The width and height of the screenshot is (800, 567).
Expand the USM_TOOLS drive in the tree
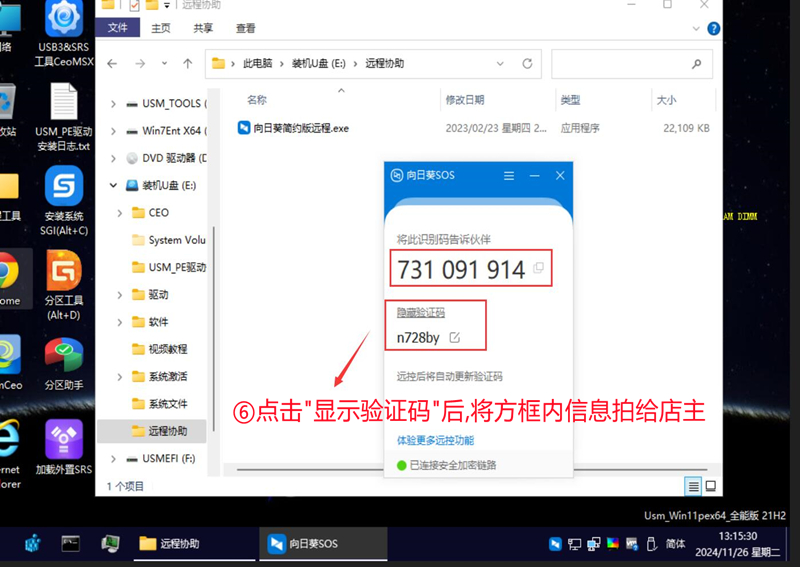coord(114,104)
